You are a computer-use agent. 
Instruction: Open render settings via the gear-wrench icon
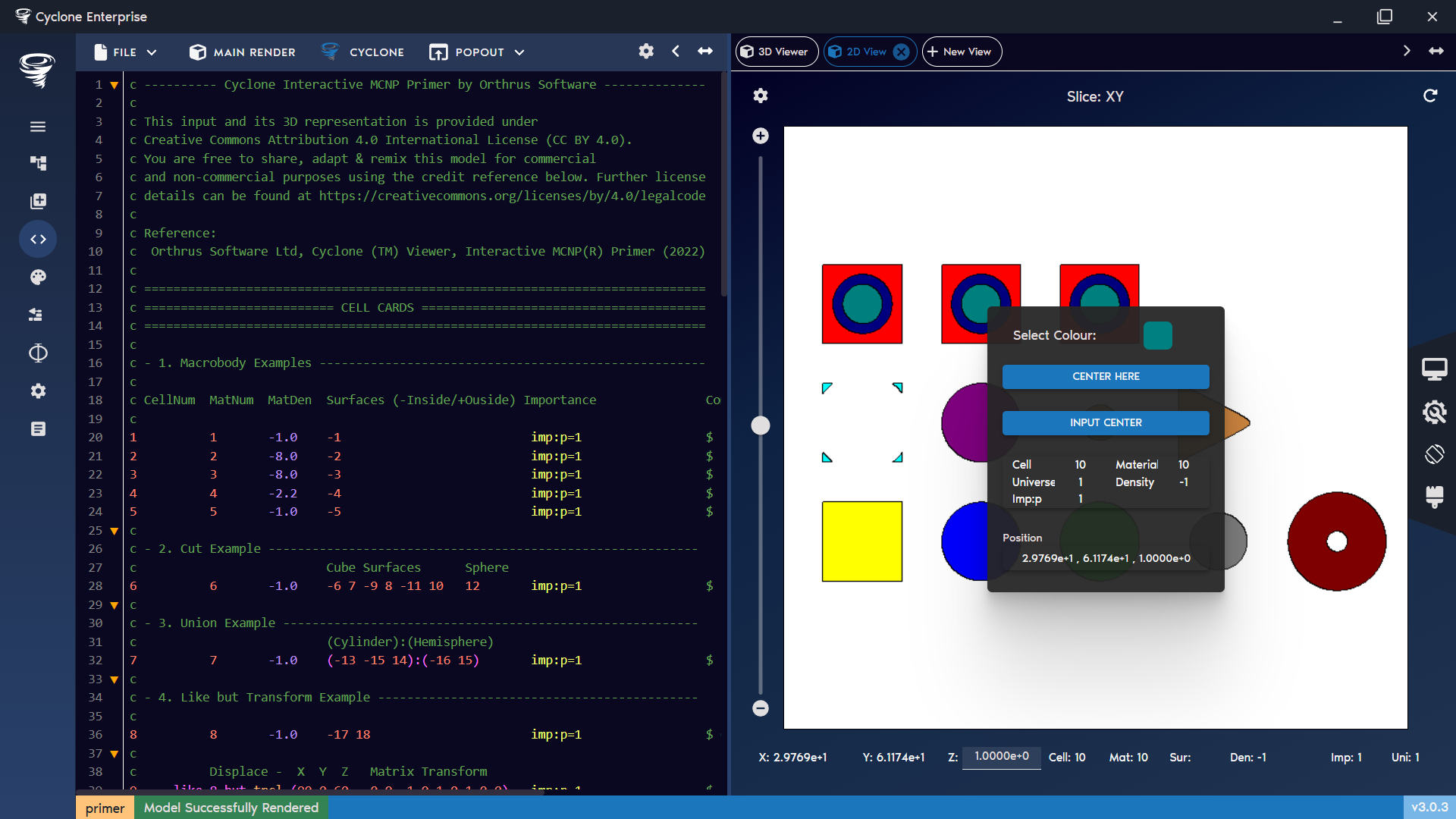point(1435,413)
